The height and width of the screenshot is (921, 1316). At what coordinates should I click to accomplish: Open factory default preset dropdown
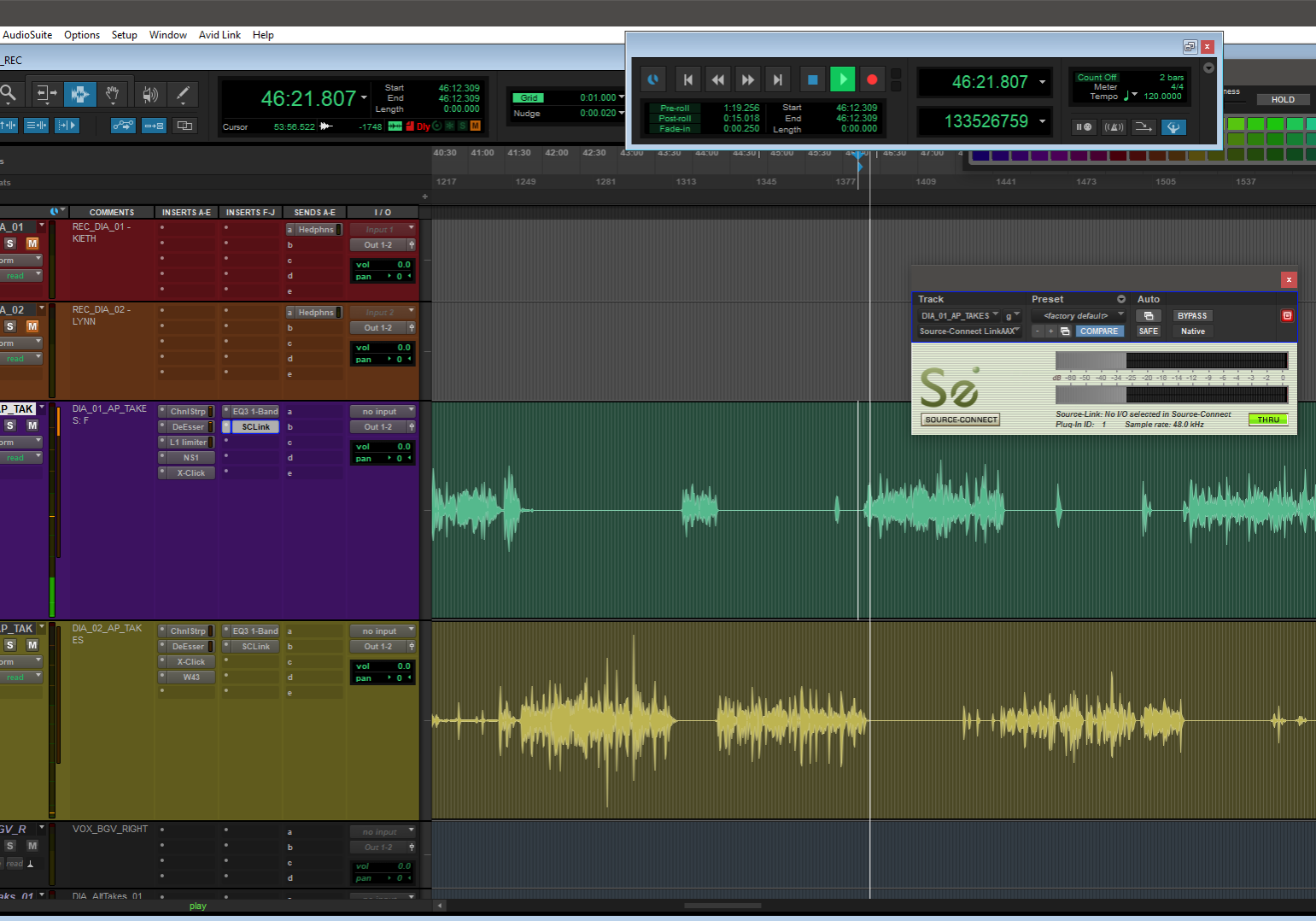point(1079,316)
